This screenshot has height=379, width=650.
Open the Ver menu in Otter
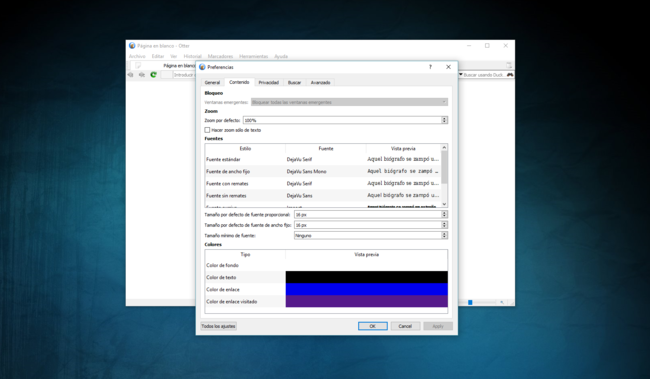click(173, 56)
